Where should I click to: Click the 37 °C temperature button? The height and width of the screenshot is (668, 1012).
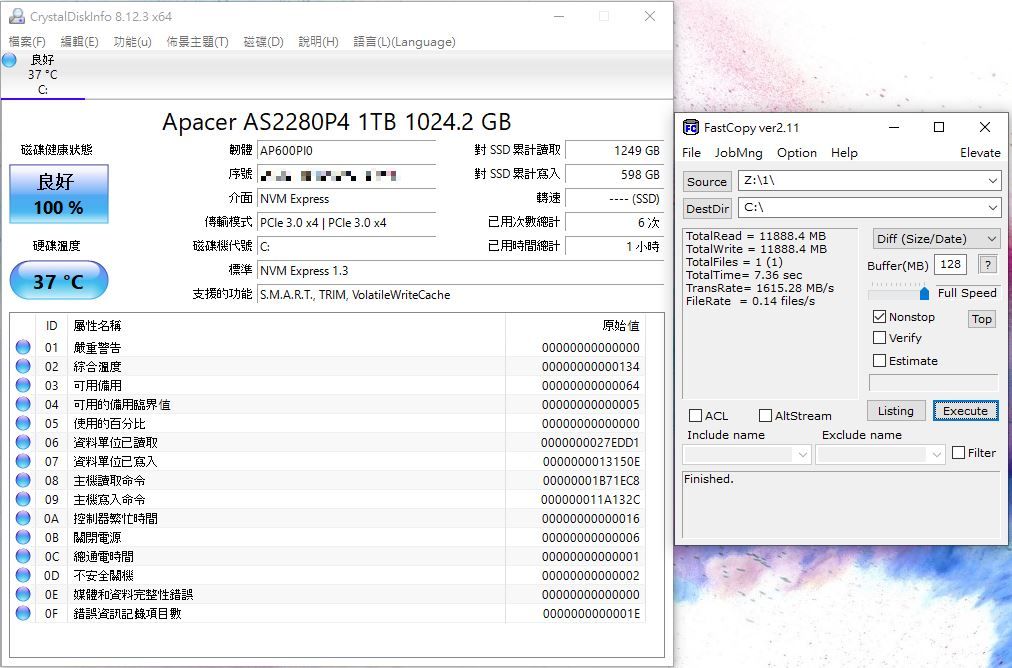[59, 280]
